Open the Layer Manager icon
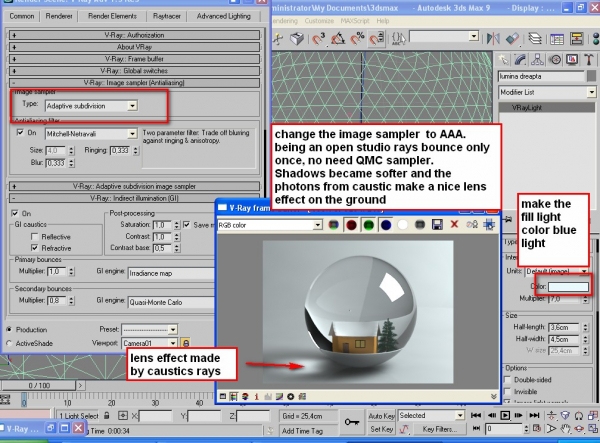This screenshot has height=443, width=600. (535, 38)
